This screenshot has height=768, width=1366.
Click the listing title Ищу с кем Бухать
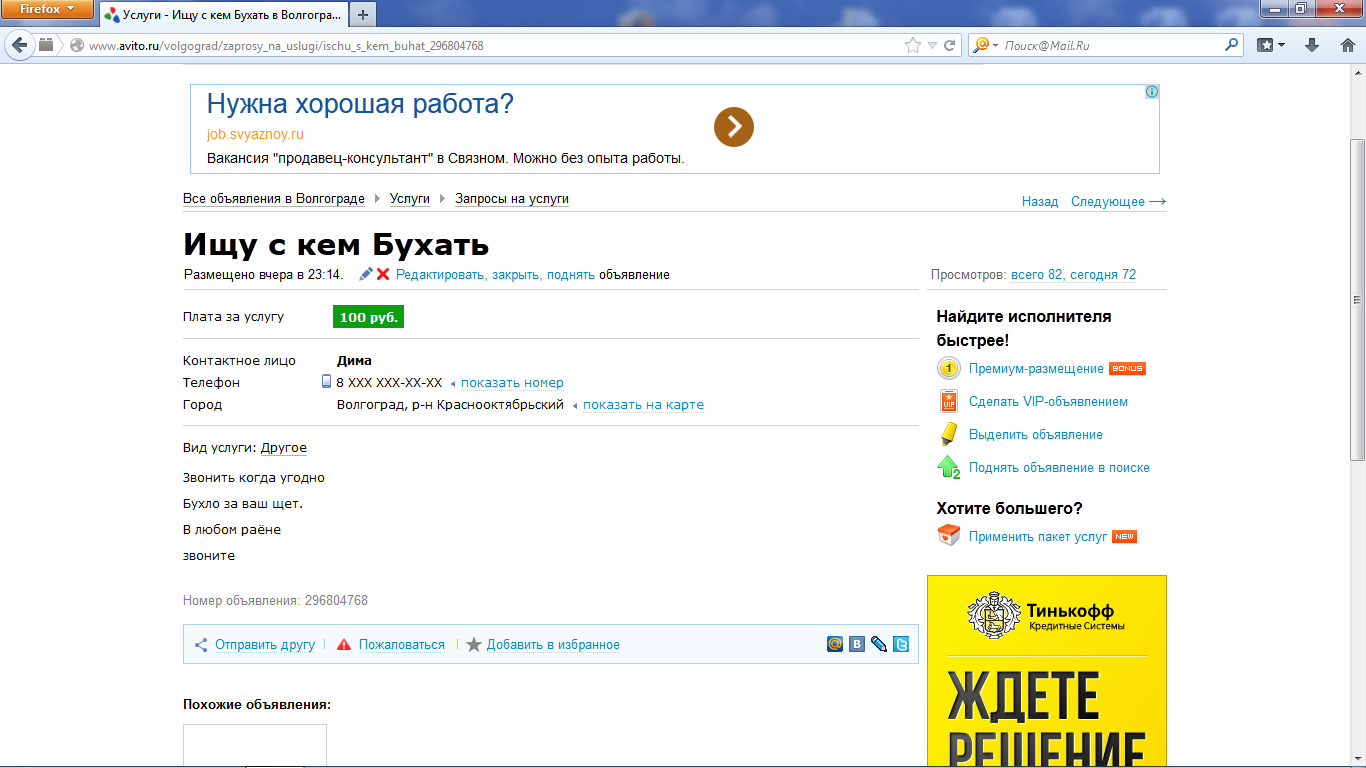336,244
